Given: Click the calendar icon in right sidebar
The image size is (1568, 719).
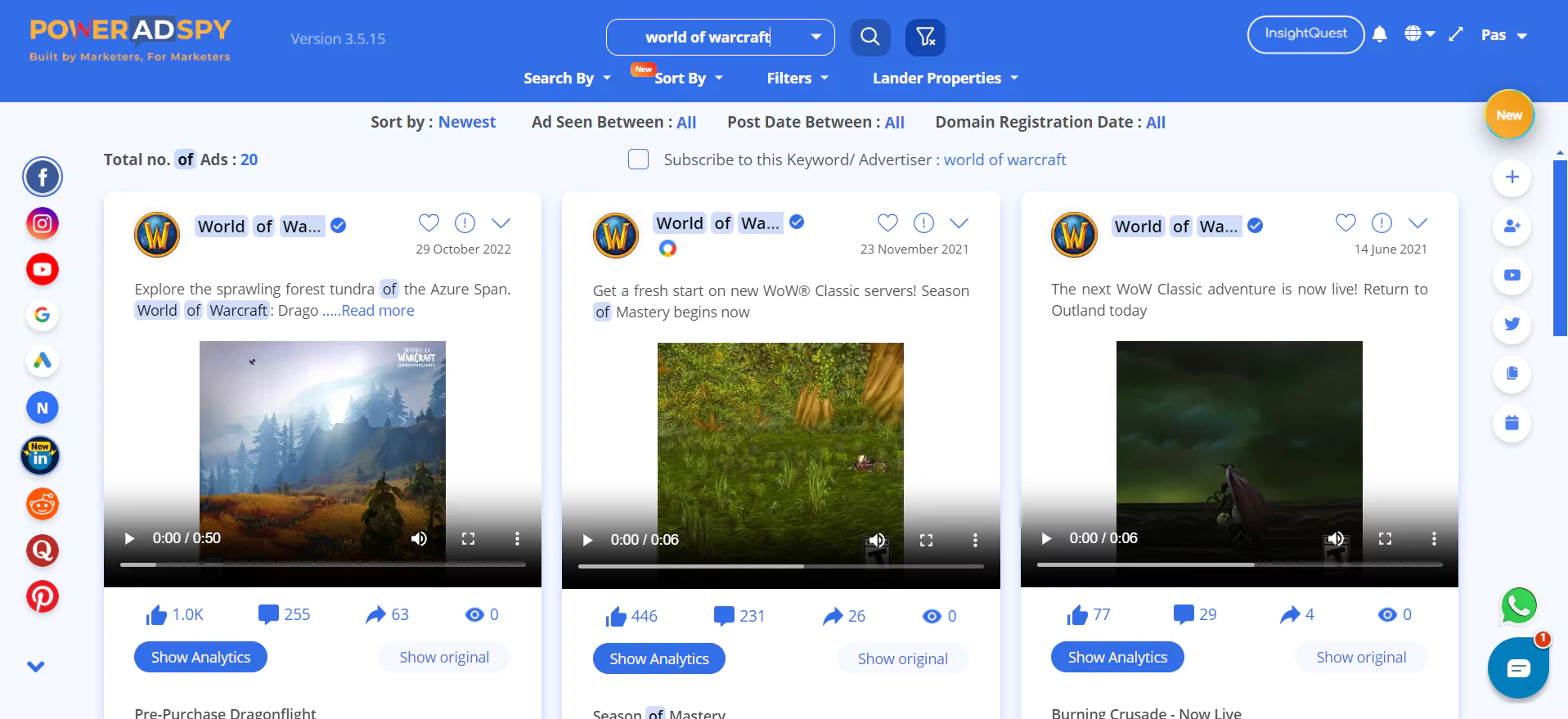Looking at the screenshot, I should point(1512,423).
